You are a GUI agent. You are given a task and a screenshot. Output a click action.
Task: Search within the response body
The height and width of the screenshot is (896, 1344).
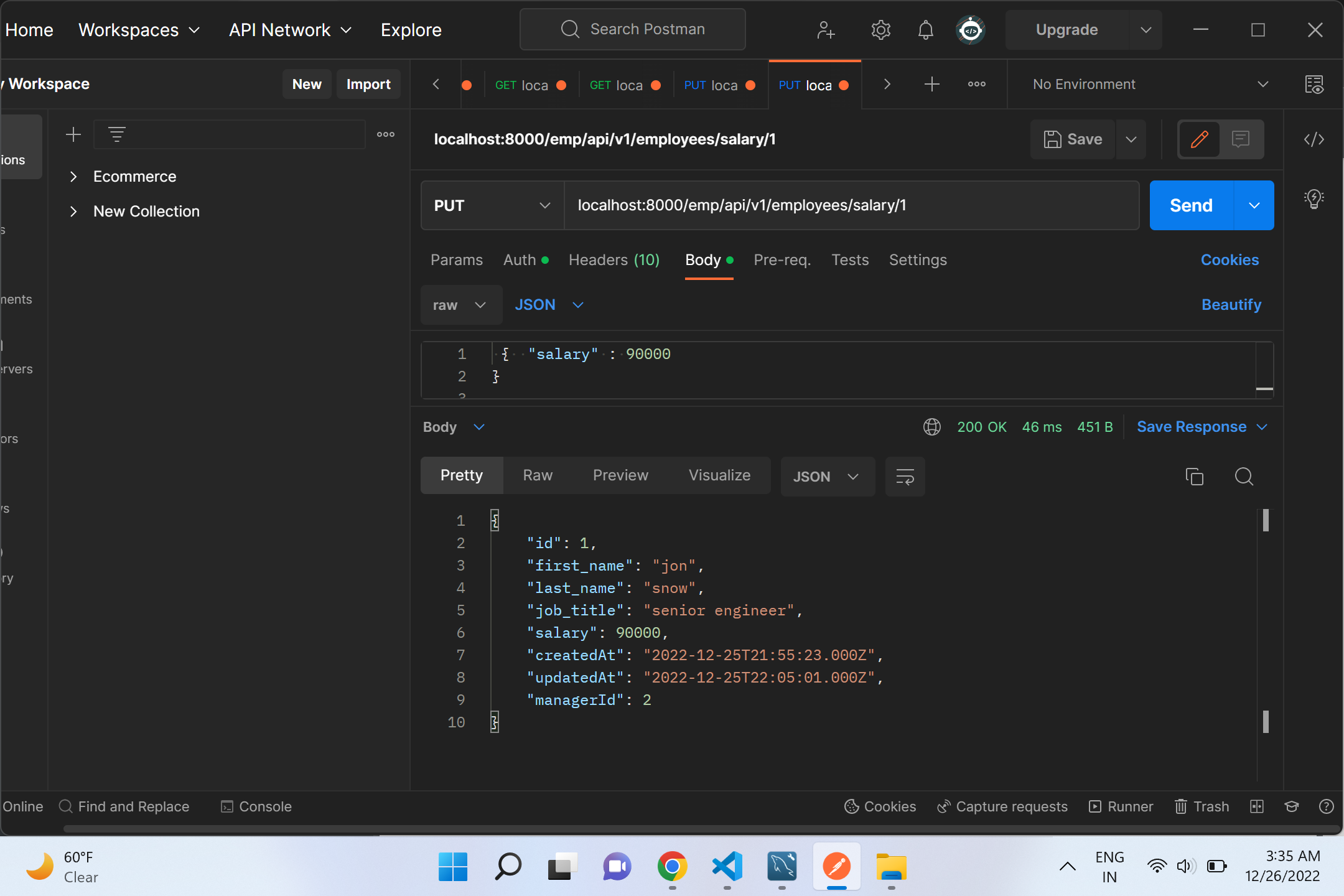[1244, 477]
